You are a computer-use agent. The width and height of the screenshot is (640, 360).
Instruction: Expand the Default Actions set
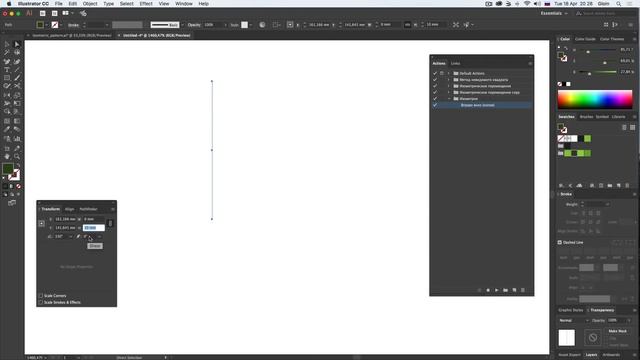pos(449,73)
